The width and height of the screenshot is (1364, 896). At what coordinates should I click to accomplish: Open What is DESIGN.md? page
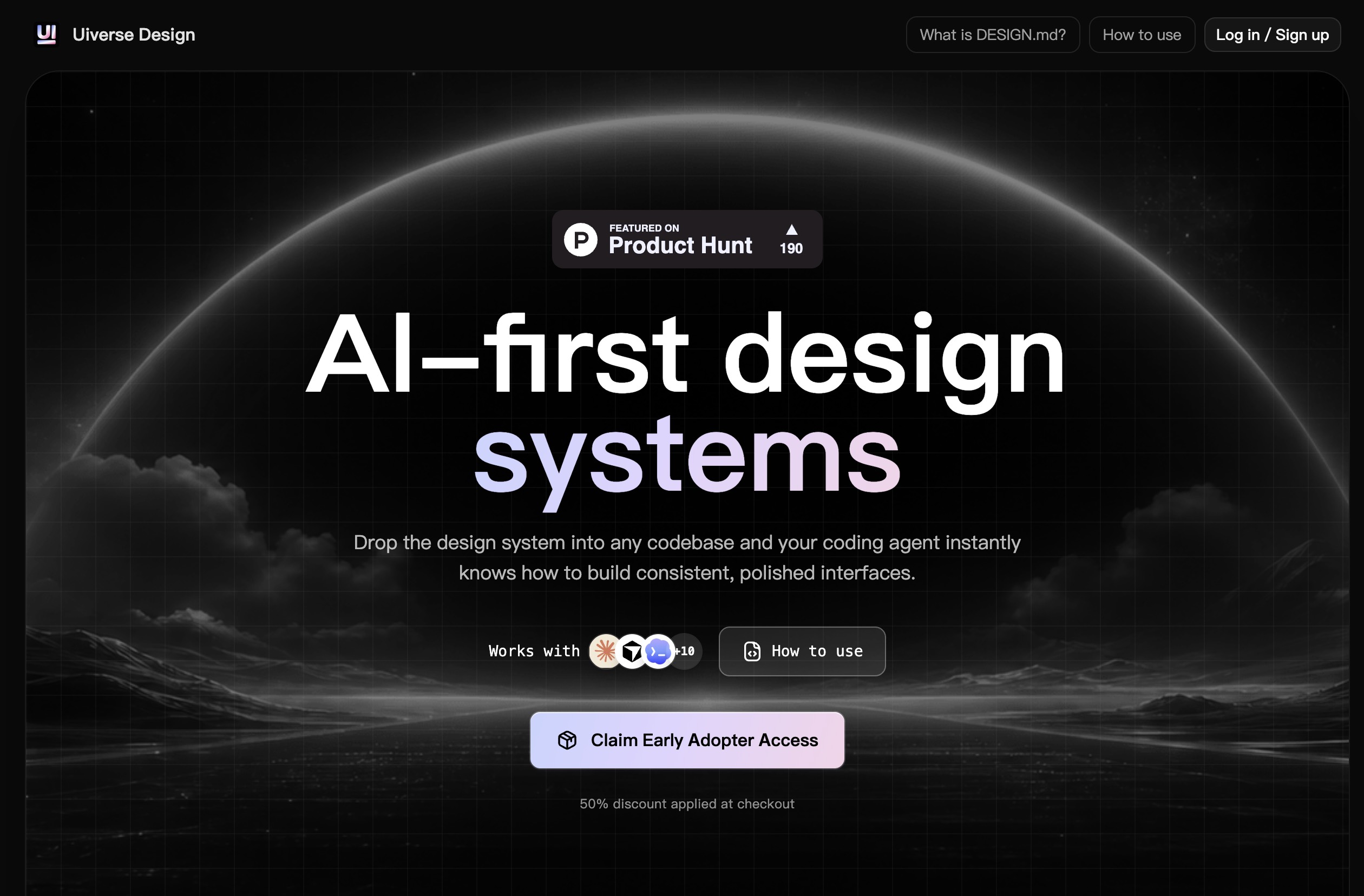pyautogui.click(x=993, y=35)
